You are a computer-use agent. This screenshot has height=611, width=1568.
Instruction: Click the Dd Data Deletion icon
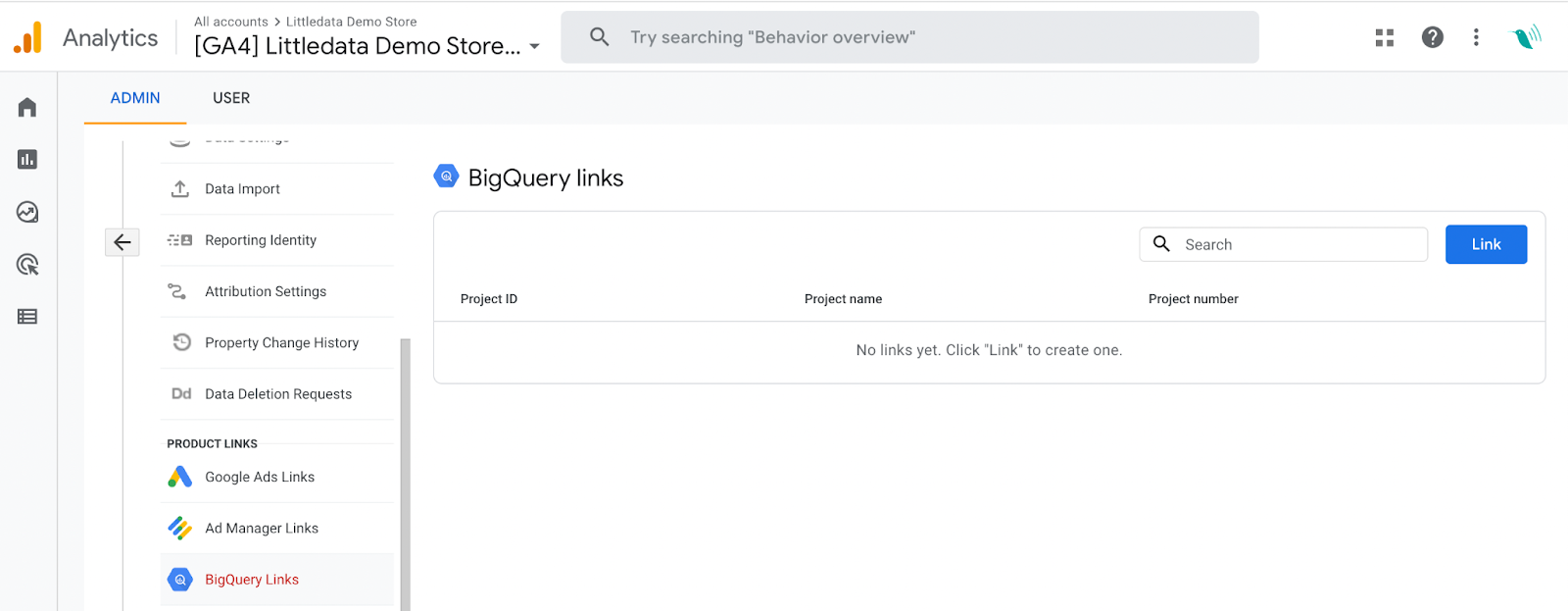click(181, 393)
